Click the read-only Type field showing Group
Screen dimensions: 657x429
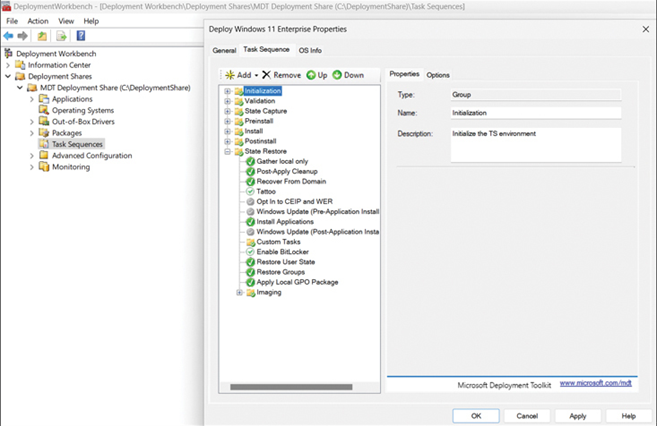click(536, 95)
